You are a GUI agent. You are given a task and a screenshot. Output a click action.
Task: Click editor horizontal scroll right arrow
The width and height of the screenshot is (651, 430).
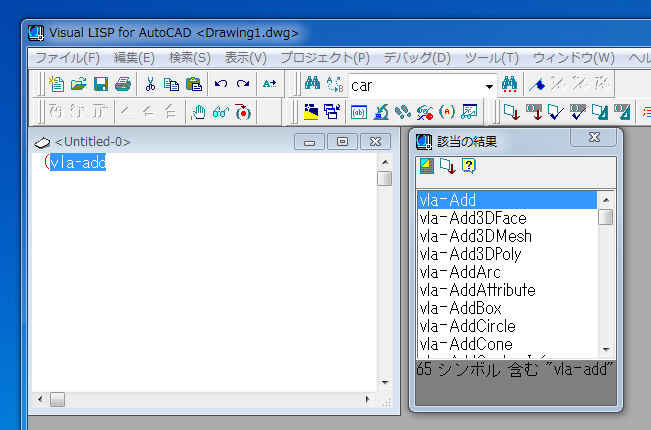[x=367, y=399]
